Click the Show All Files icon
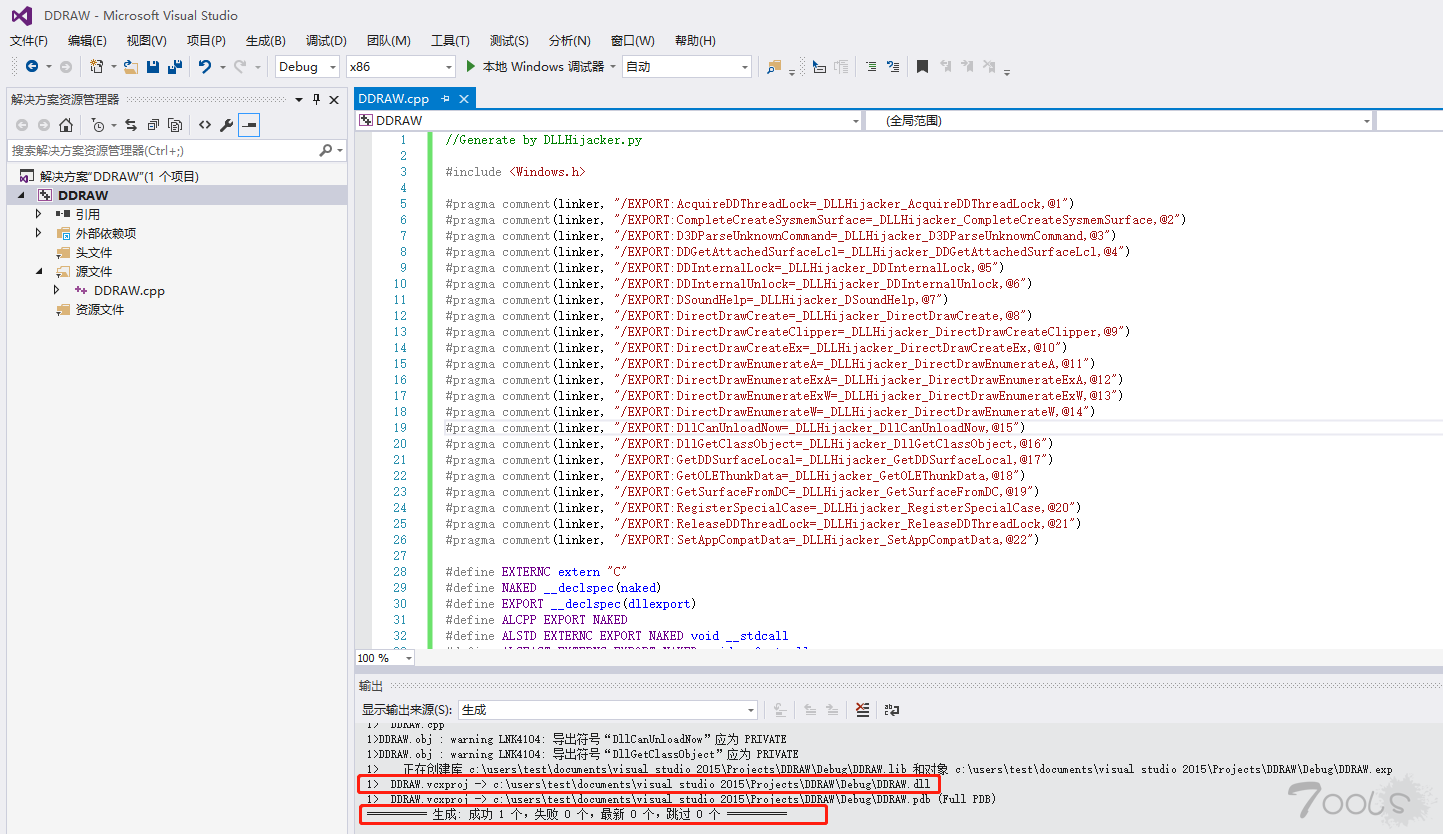The image size is (1443, 834). pyautogui.click(x=175, y=125)
